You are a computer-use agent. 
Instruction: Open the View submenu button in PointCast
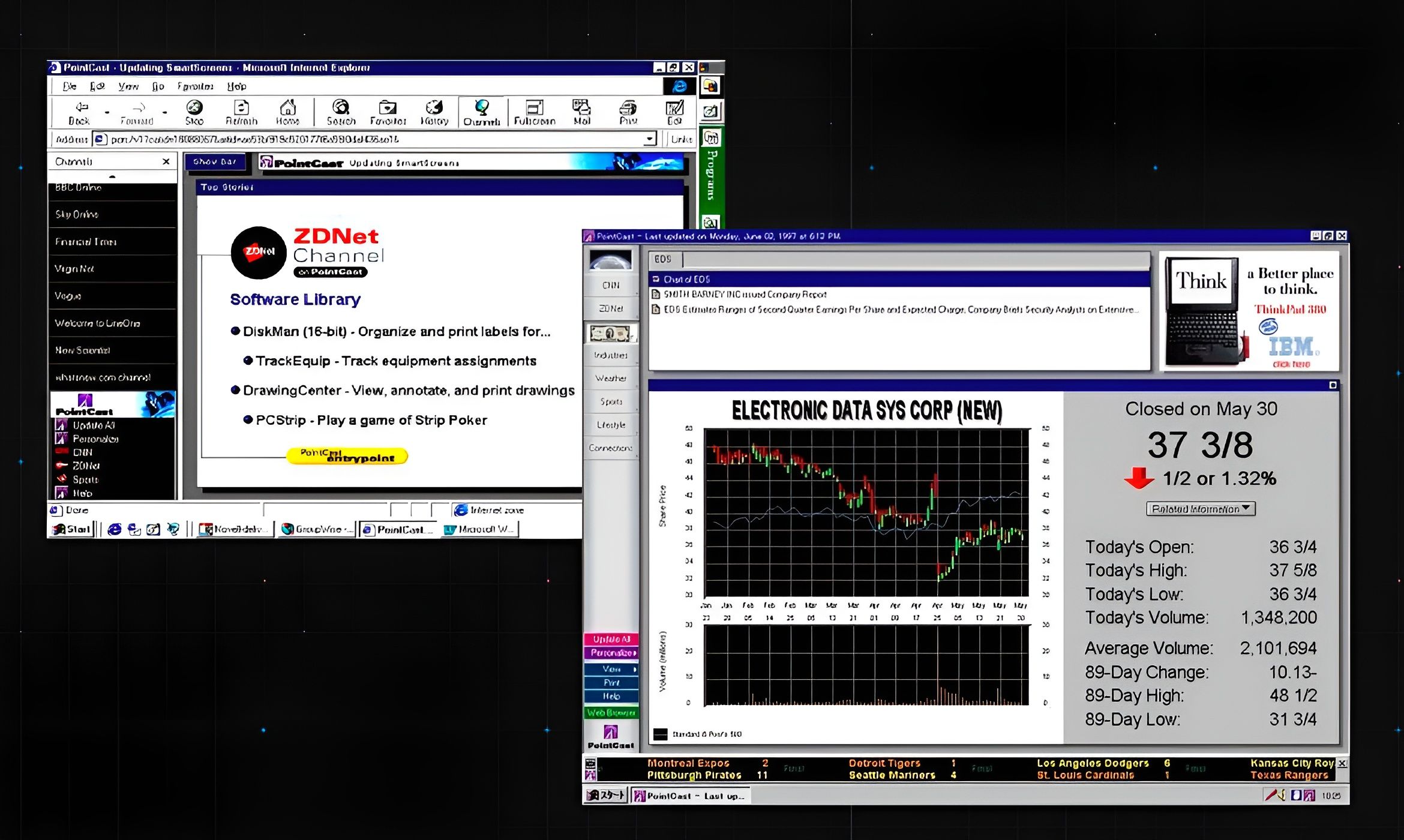(x=611, y=669)
